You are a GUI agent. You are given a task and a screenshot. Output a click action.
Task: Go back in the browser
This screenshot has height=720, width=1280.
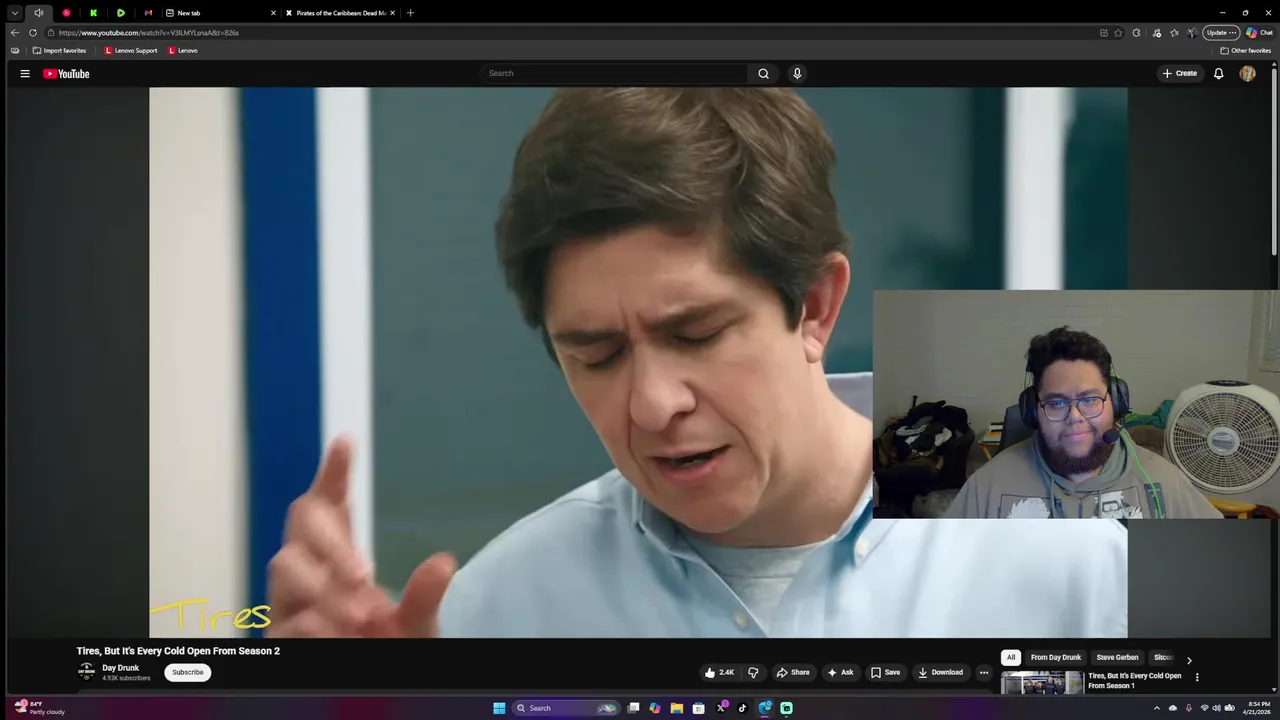14,32
